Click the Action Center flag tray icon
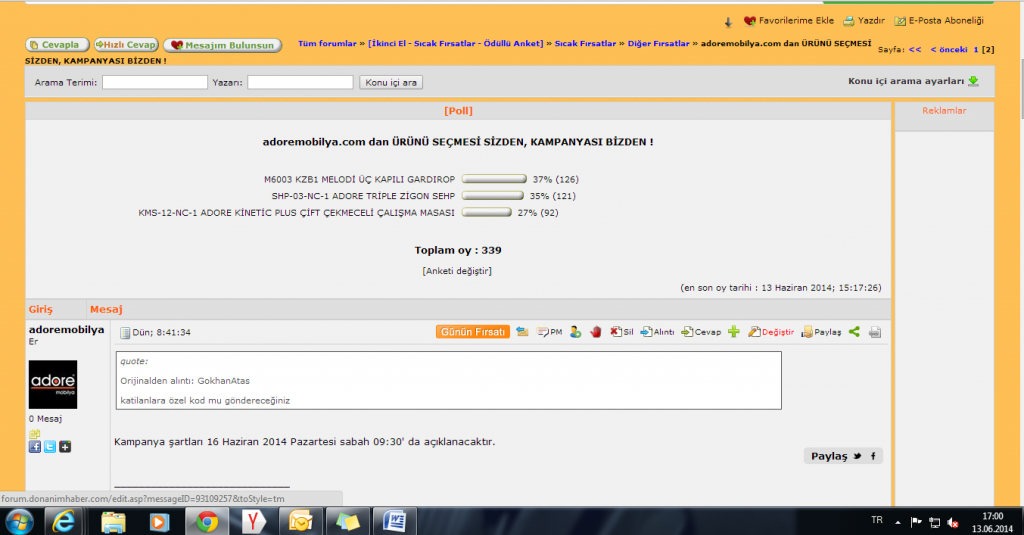This screenshot has width=1024, height=535. (916, 523)
